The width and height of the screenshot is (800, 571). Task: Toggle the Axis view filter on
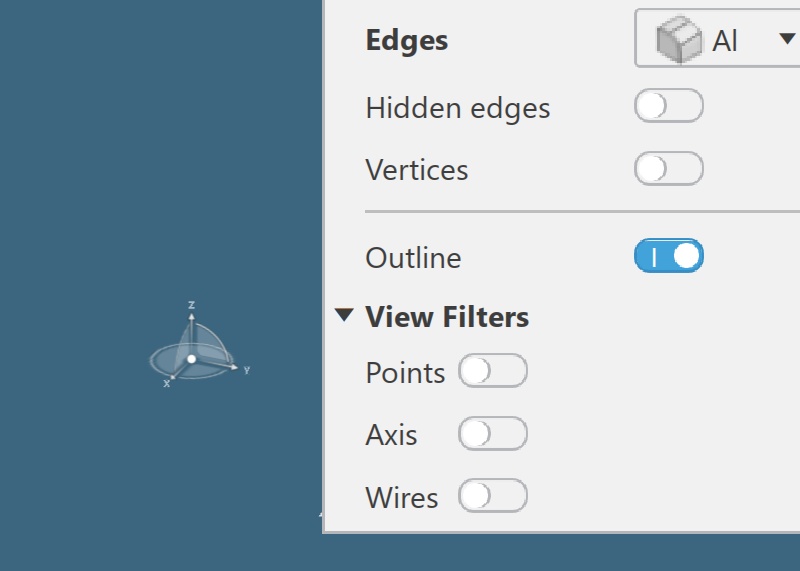pyautogui.click(x=492, y=434)
